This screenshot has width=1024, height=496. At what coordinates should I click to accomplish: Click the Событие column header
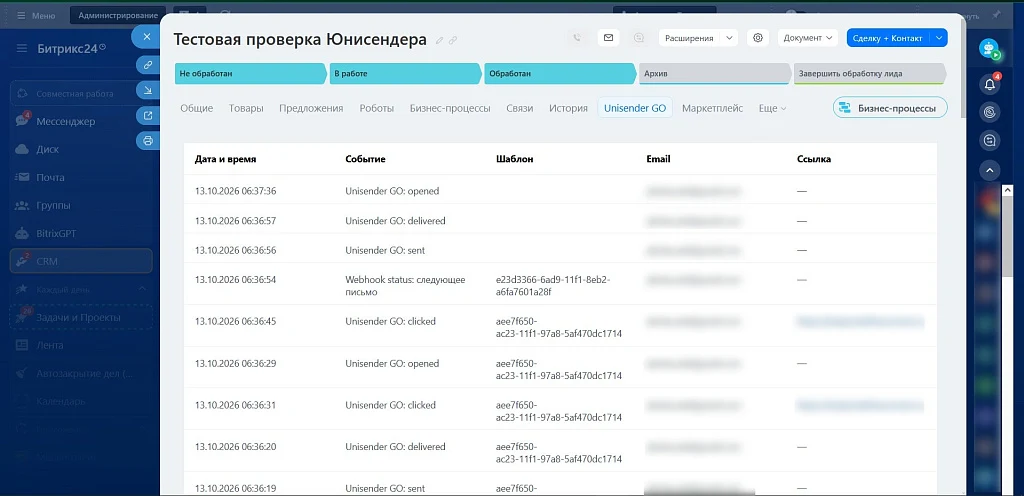[x=365, y=159]
